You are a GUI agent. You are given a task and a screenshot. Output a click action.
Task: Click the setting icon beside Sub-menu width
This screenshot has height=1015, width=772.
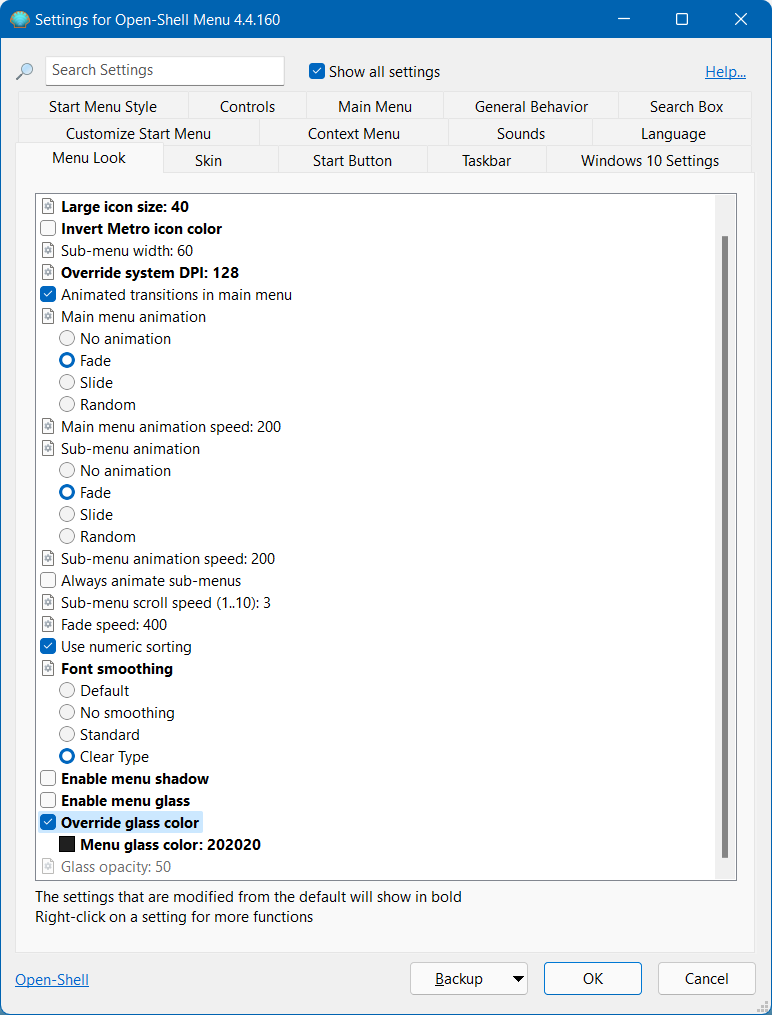[x=48, y=251]
